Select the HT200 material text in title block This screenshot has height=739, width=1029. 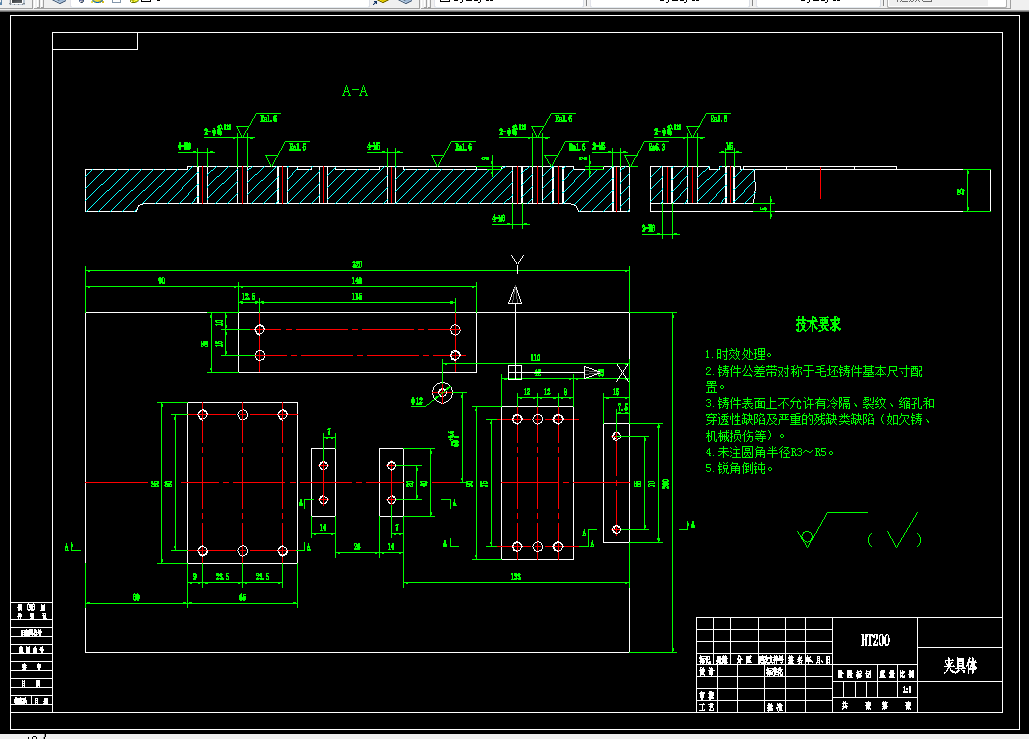(875, 640)
